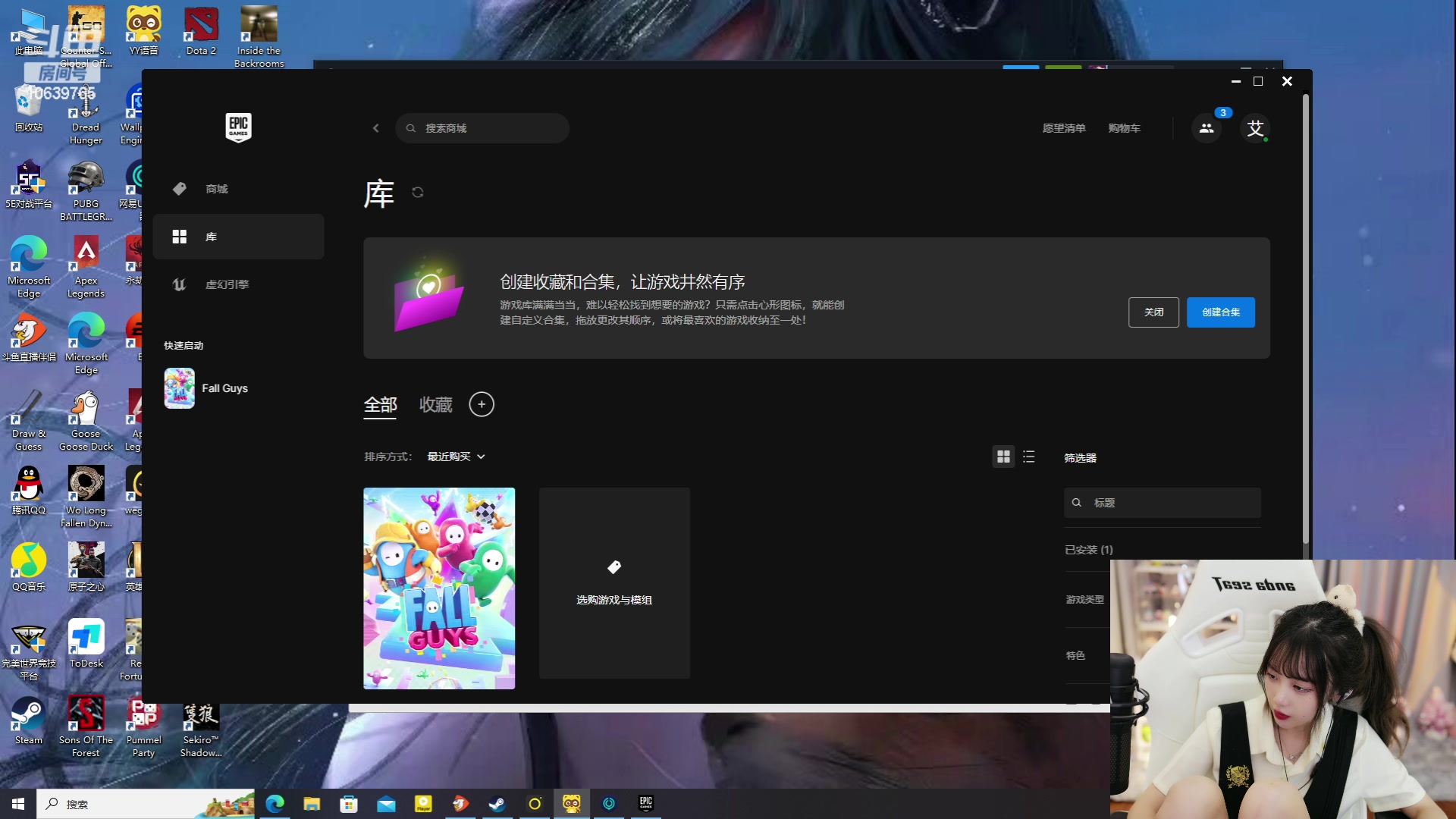Open Microsoft Store from taskbar
This screenshot has width=1456, height=819.
[349, 804]
